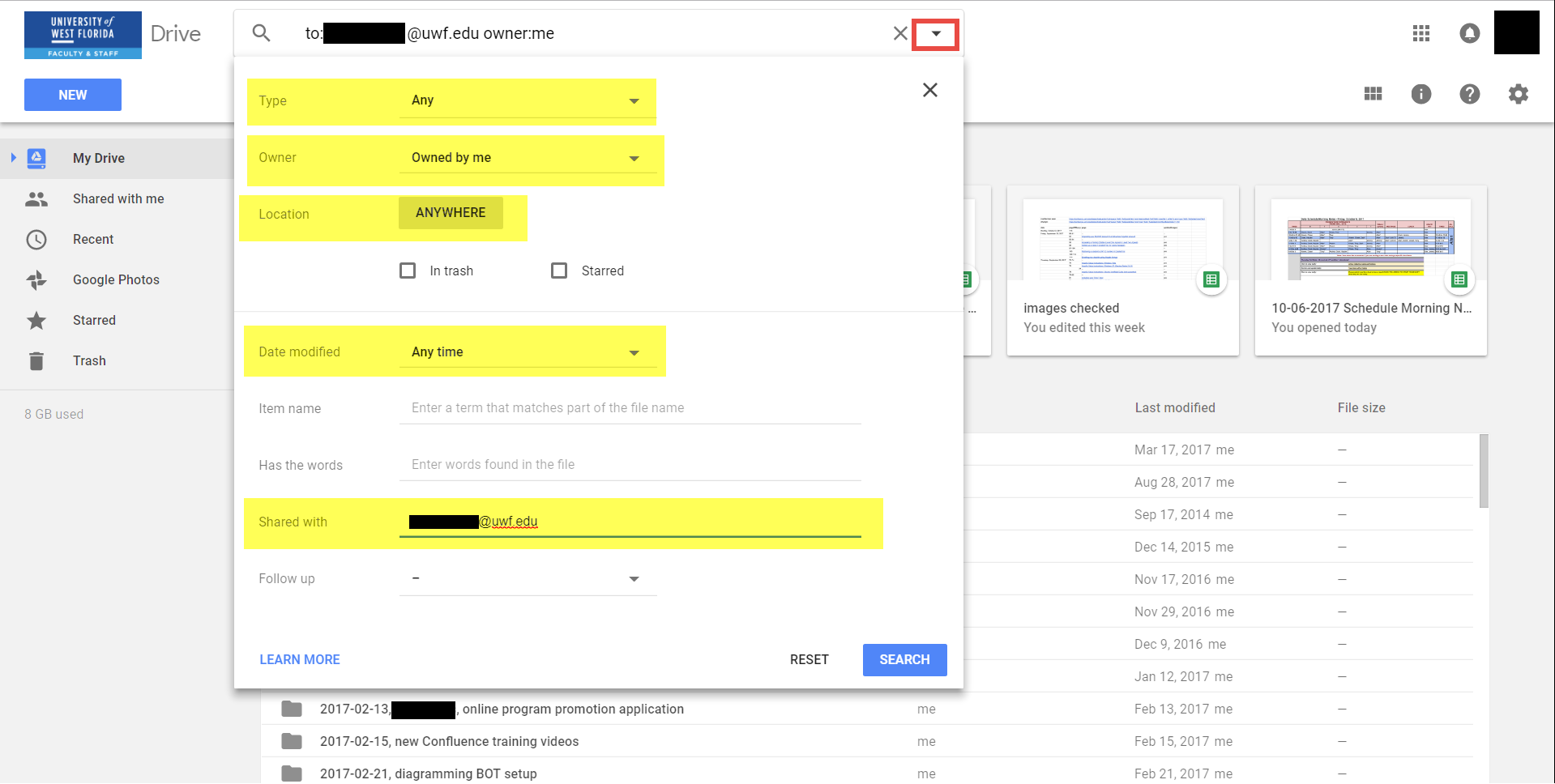Open Shared with me
Viewport: 1555px width, 784px height.
[x=118, y=198]
